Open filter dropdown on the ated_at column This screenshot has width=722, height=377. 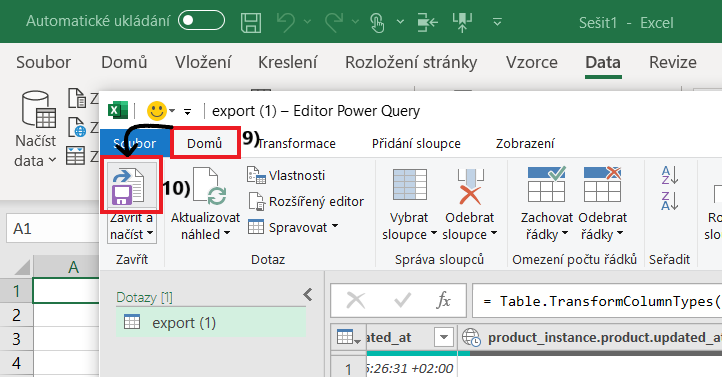pos(444,337)
